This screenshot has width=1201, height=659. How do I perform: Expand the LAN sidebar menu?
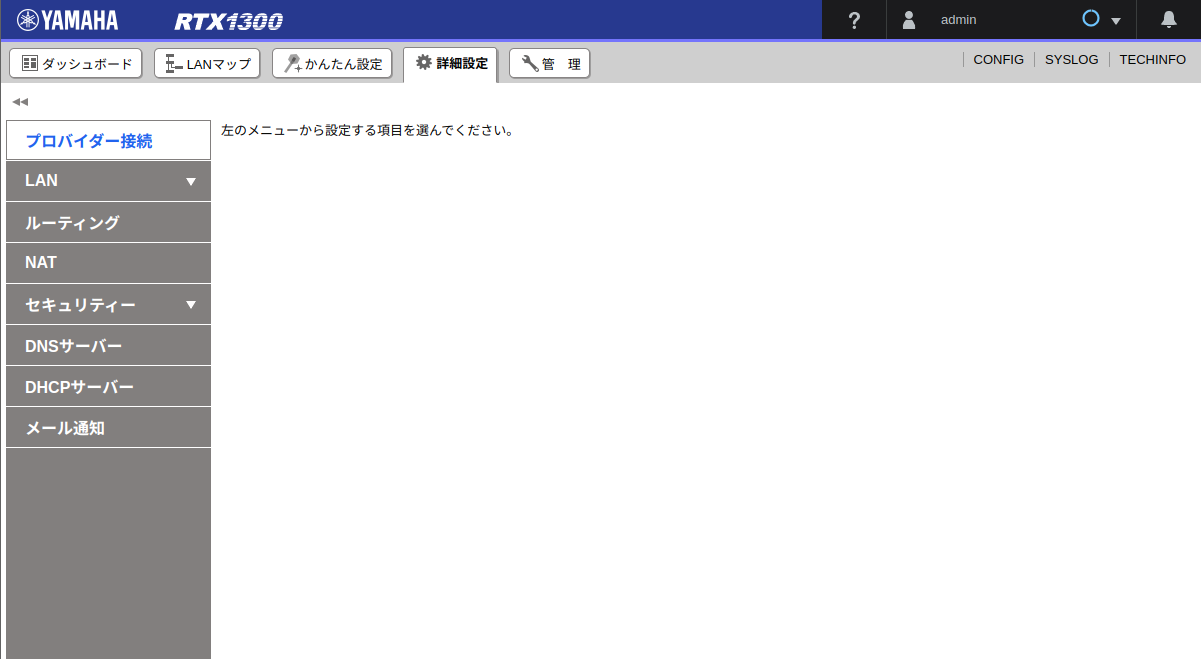[x=108, y=181]
